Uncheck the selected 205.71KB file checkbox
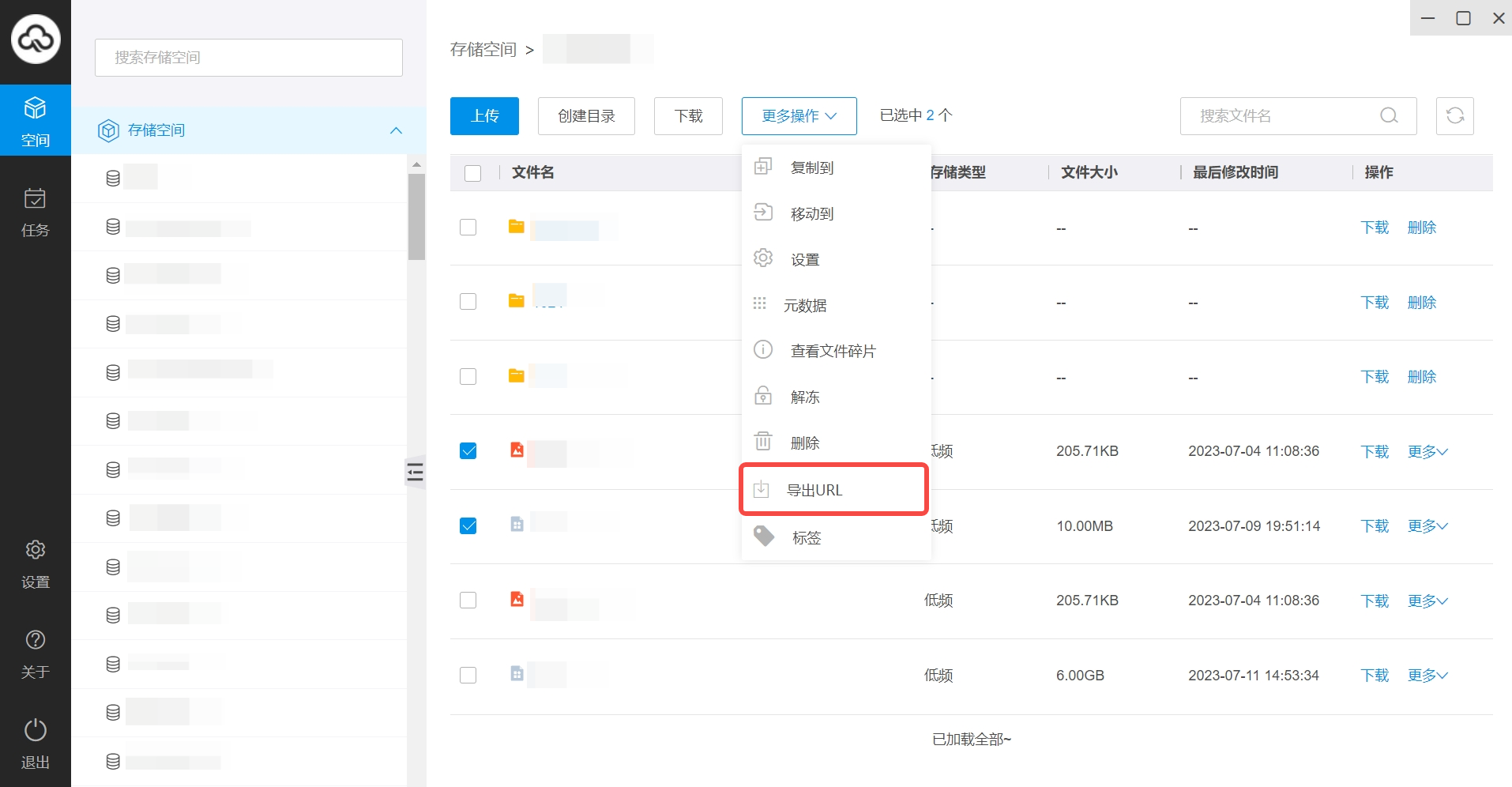Image resolution: width=1512 pixels, height=787 pixels. [468, 451]
